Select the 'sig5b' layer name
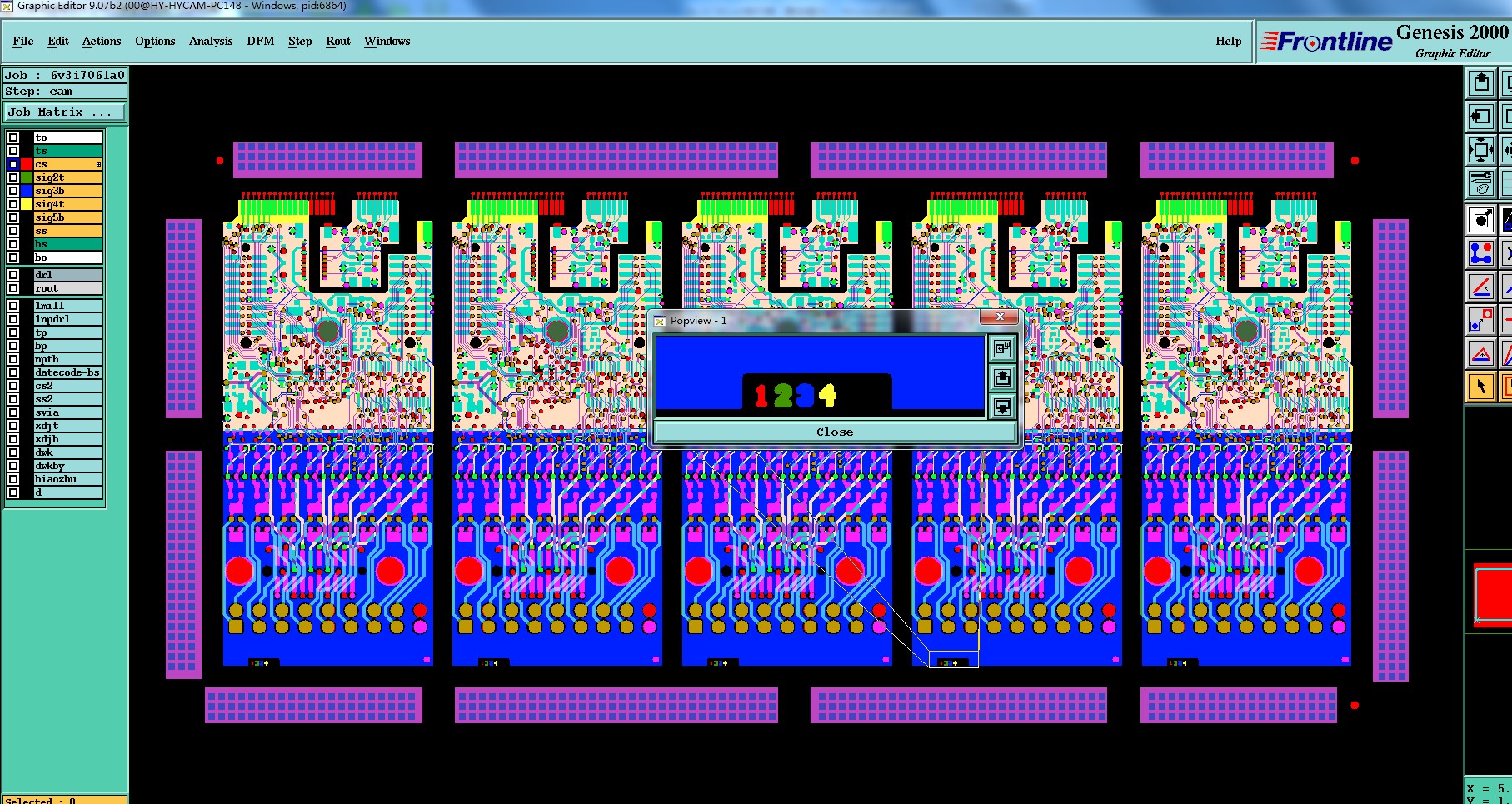Viewport: 1512px width, 804px height. pyautogui.click(x=67, y=217)
